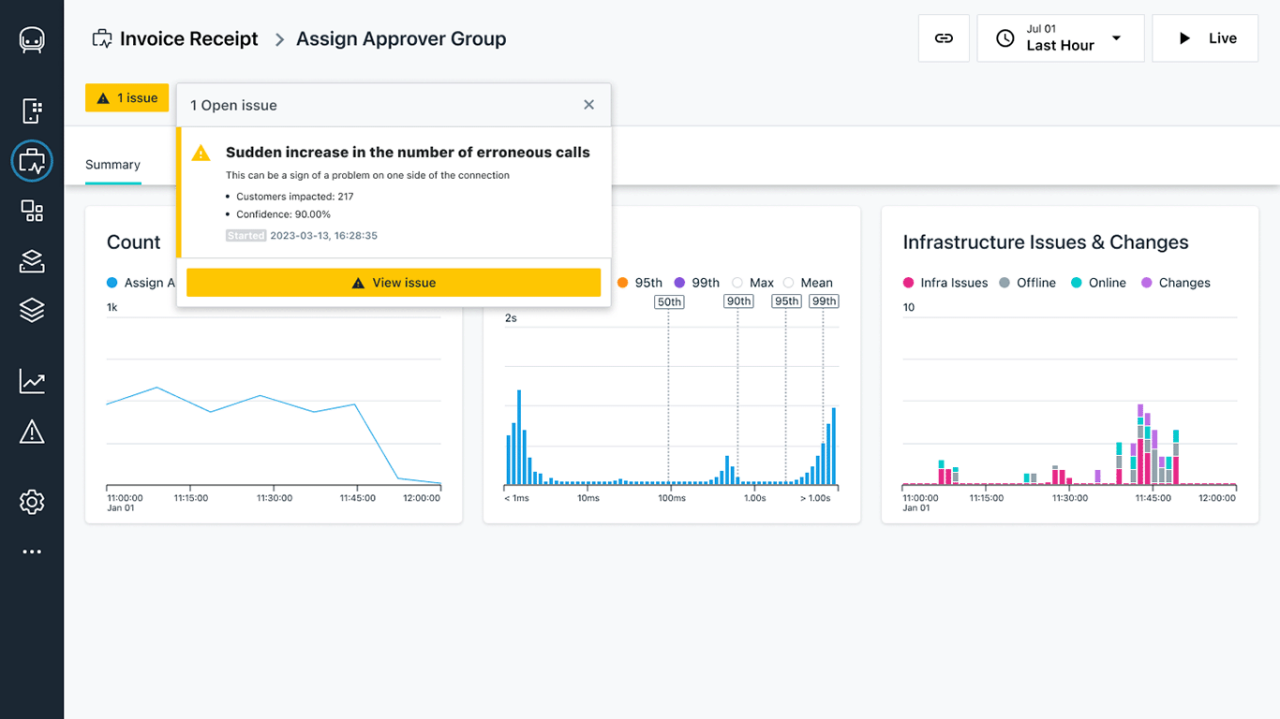Toggle the Infra Issues pink legend swatch
The width and height of the screenshot is (1280, 719).
click(x=909, y=283)
